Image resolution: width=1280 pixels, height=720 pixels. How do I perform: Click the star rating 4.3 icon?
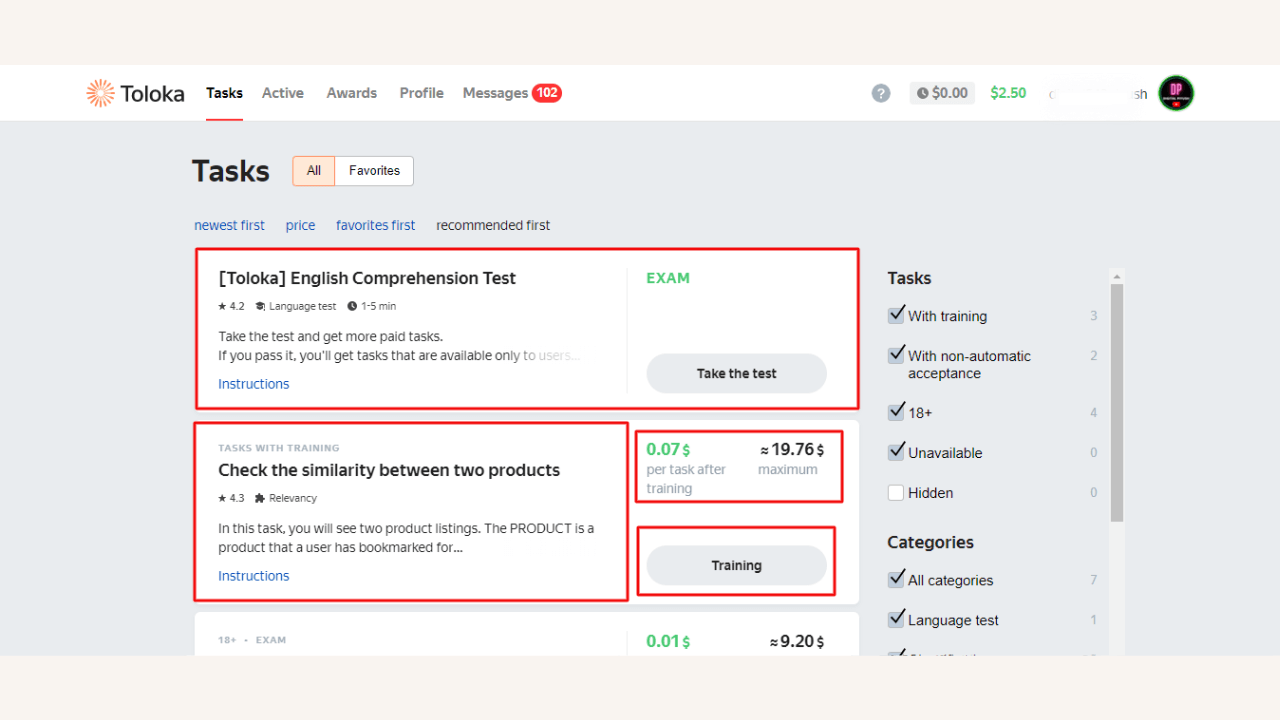[x=222, y=498]
